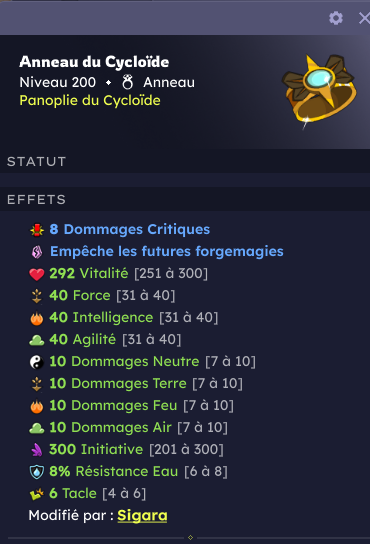Click the Tacle stat icon
The image size is (370, 544).
point(37,494)
